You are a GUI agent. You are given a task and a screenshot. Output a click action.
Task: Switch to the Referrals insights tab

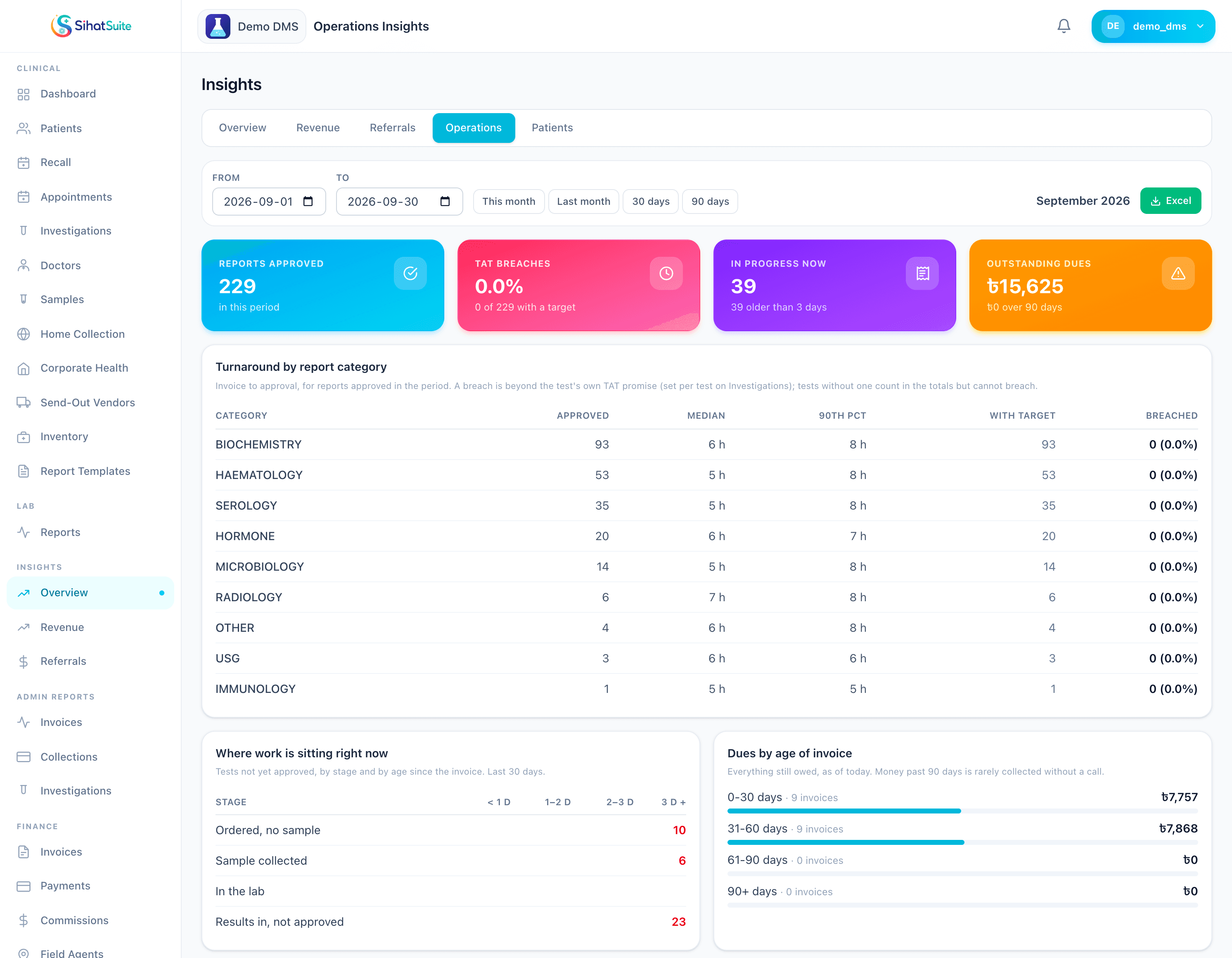coord(393,128)
